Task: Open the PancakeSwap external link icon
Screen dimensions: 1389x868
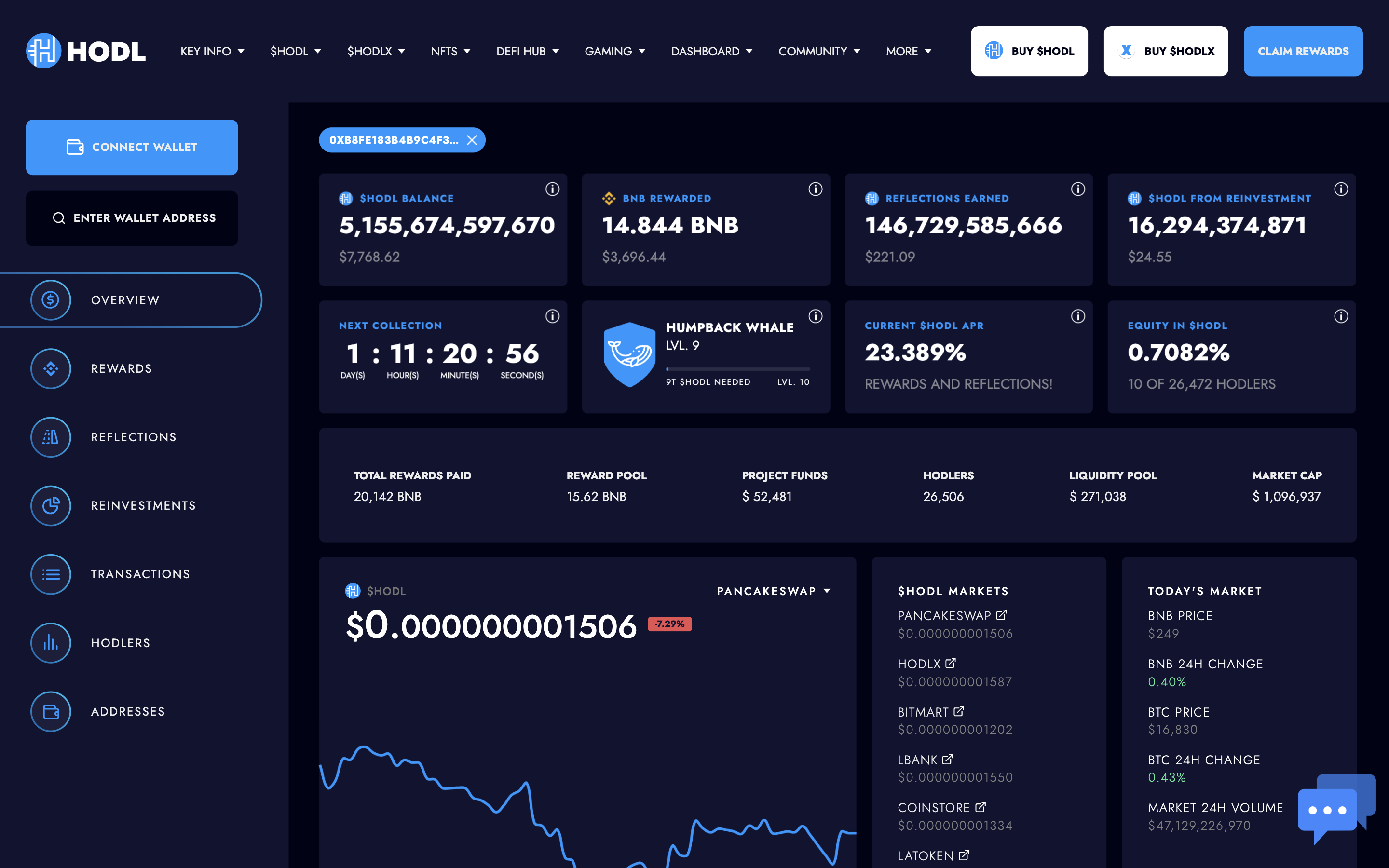Action: 1002,615
